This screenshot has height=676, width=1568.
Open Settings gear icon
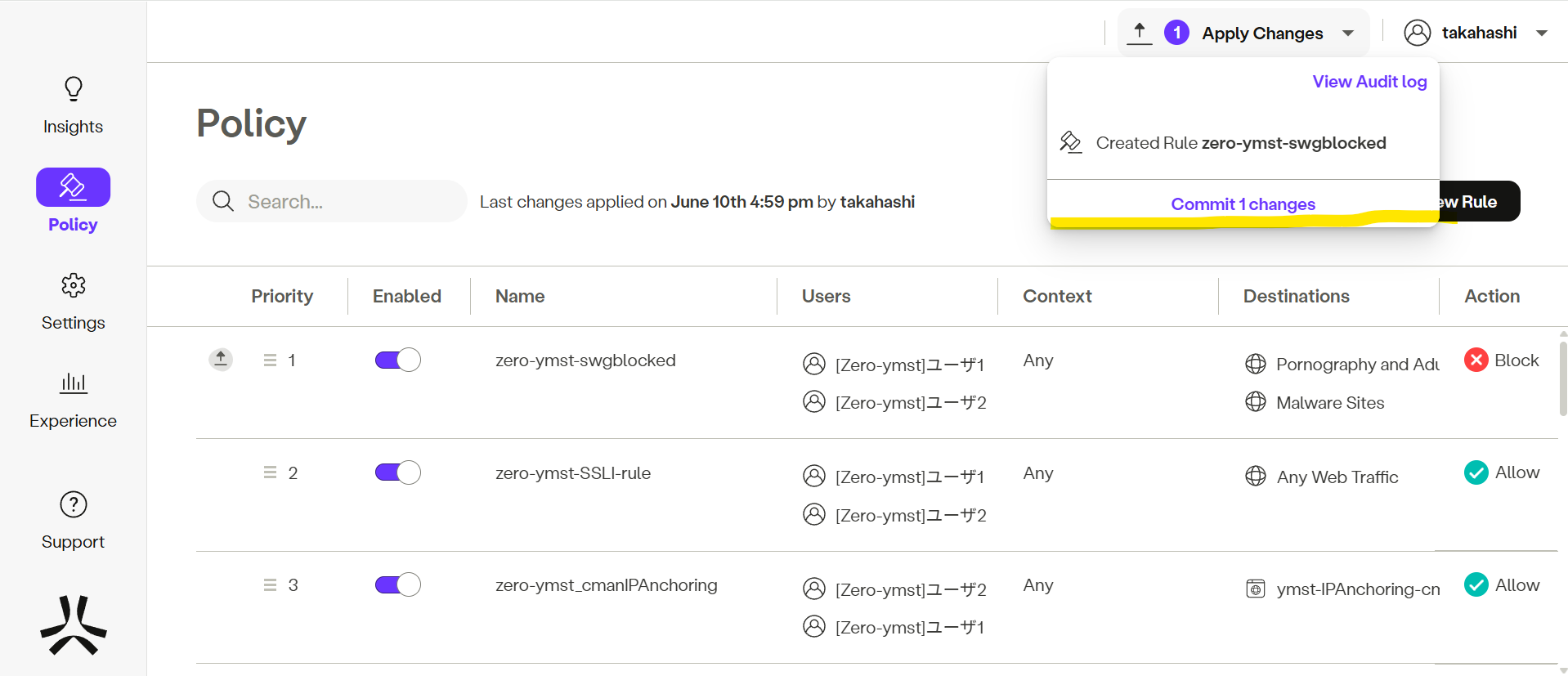coord(74,285)
